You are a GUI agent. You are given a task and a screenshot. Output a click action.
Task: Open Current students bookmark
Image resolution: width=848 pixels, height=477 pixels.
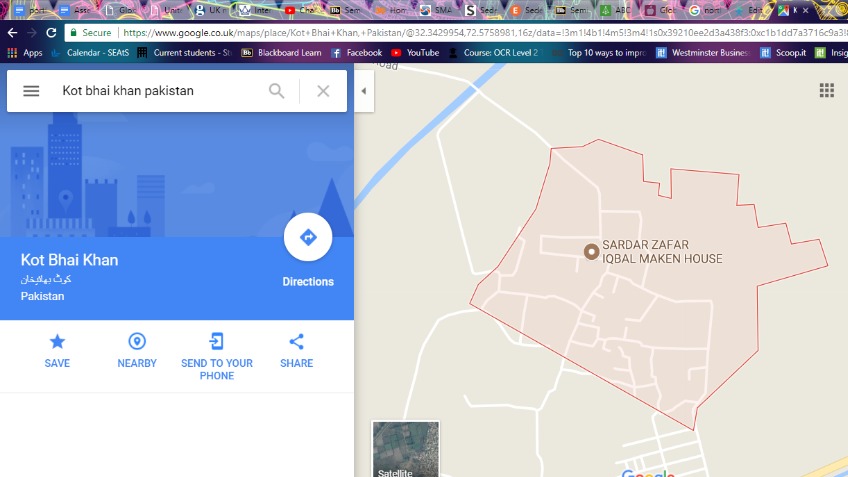184,52
